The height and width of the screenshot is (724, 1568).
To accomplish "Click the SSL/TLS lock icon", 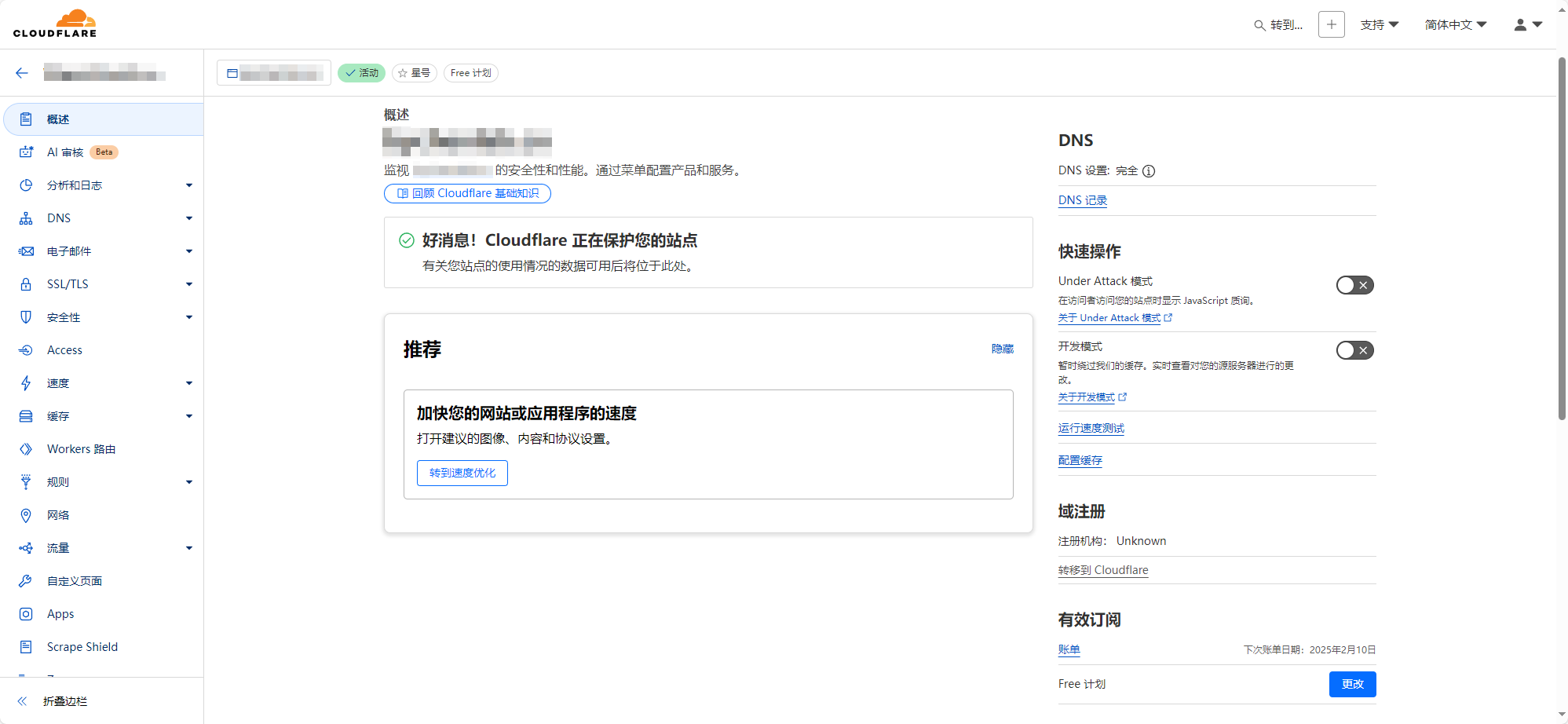I will 26,284.
